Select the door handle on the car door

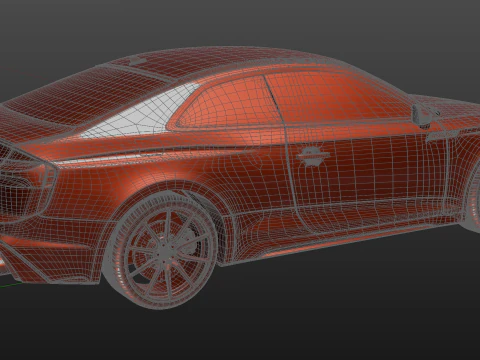[x=313, y=156]
